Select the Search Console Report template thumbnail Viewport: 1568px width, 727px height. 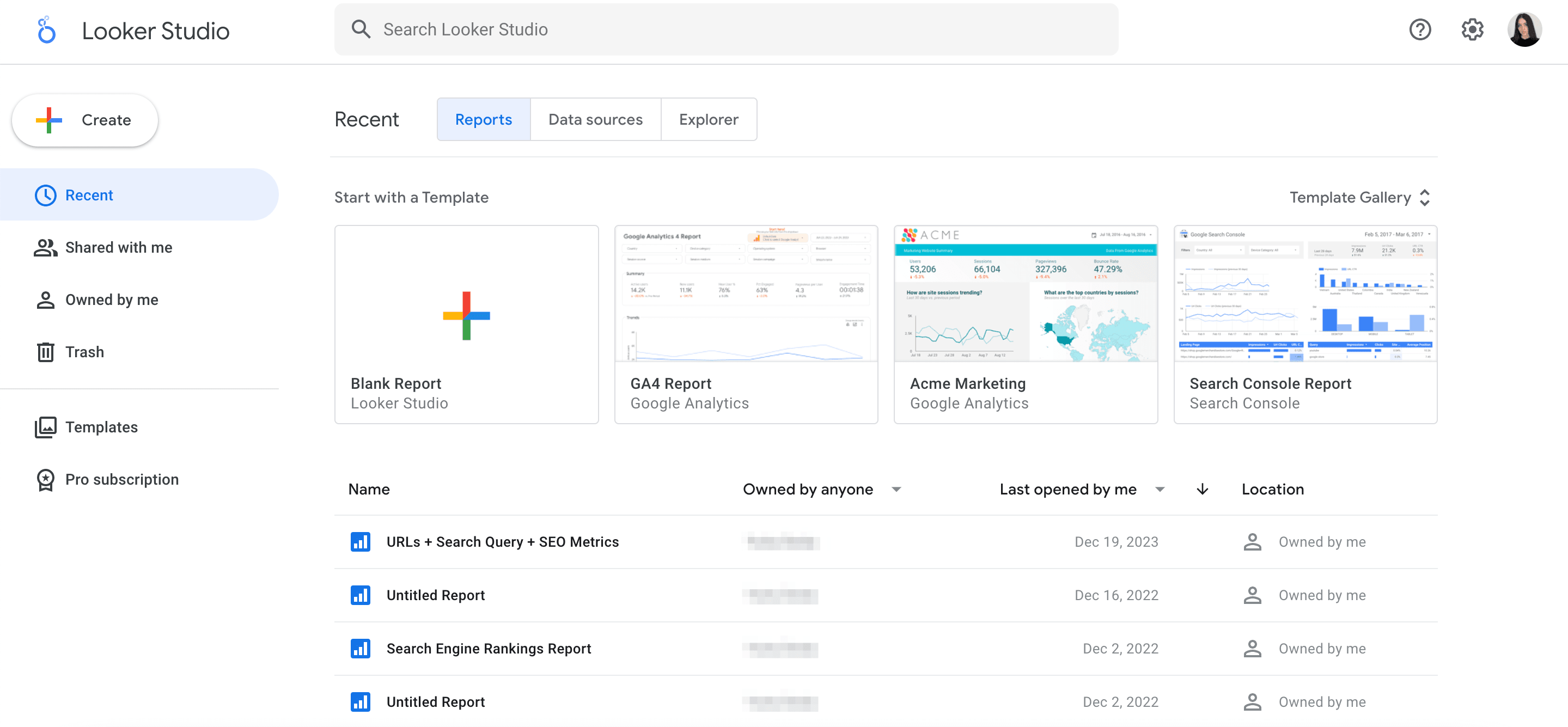1304,294
